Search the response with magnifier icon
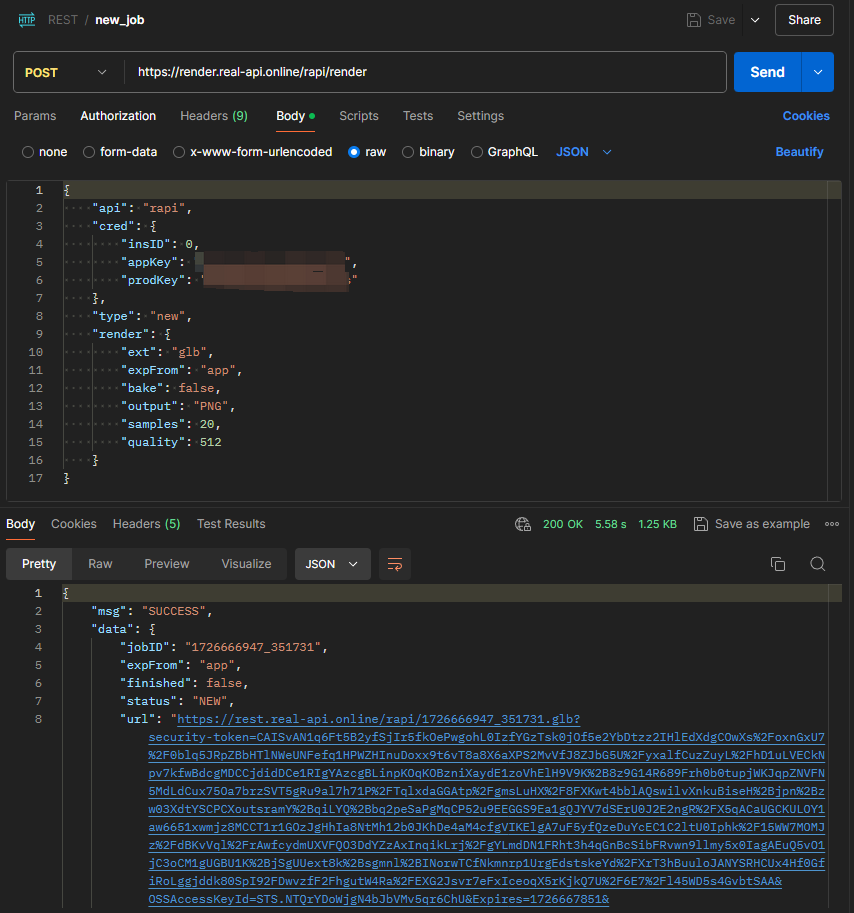This screenshot has width=854, height=913. pyautogui.click(x=817, y=564)
